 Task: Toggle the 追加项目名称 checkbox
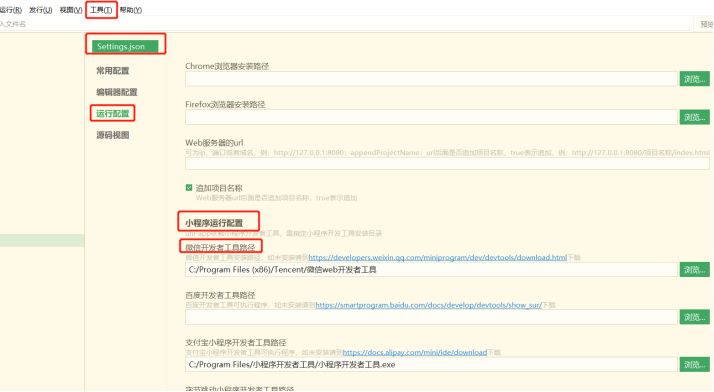(x=189, y=188)
